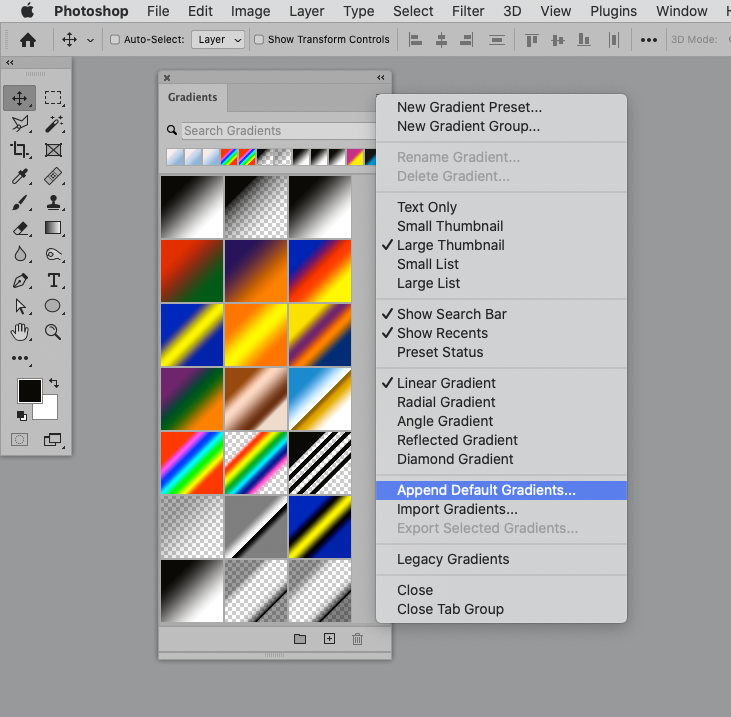The image size is (731, 717).
Task: Expand the toolbox double arrows
Action: (x=10, y=62)
